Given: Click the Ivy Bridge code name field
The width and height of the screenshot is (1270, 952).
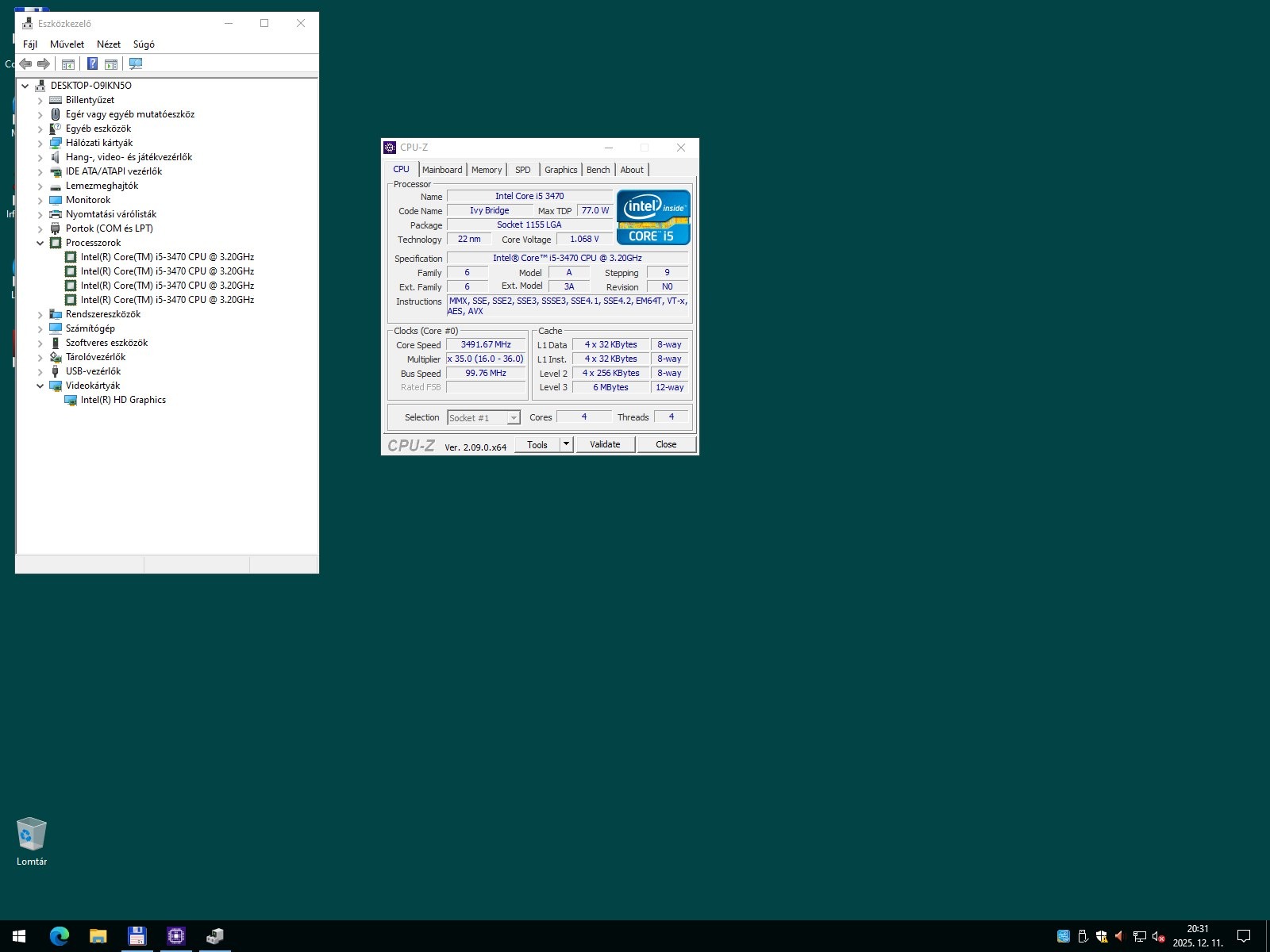Looking at the screenshot, I should 490,210.
